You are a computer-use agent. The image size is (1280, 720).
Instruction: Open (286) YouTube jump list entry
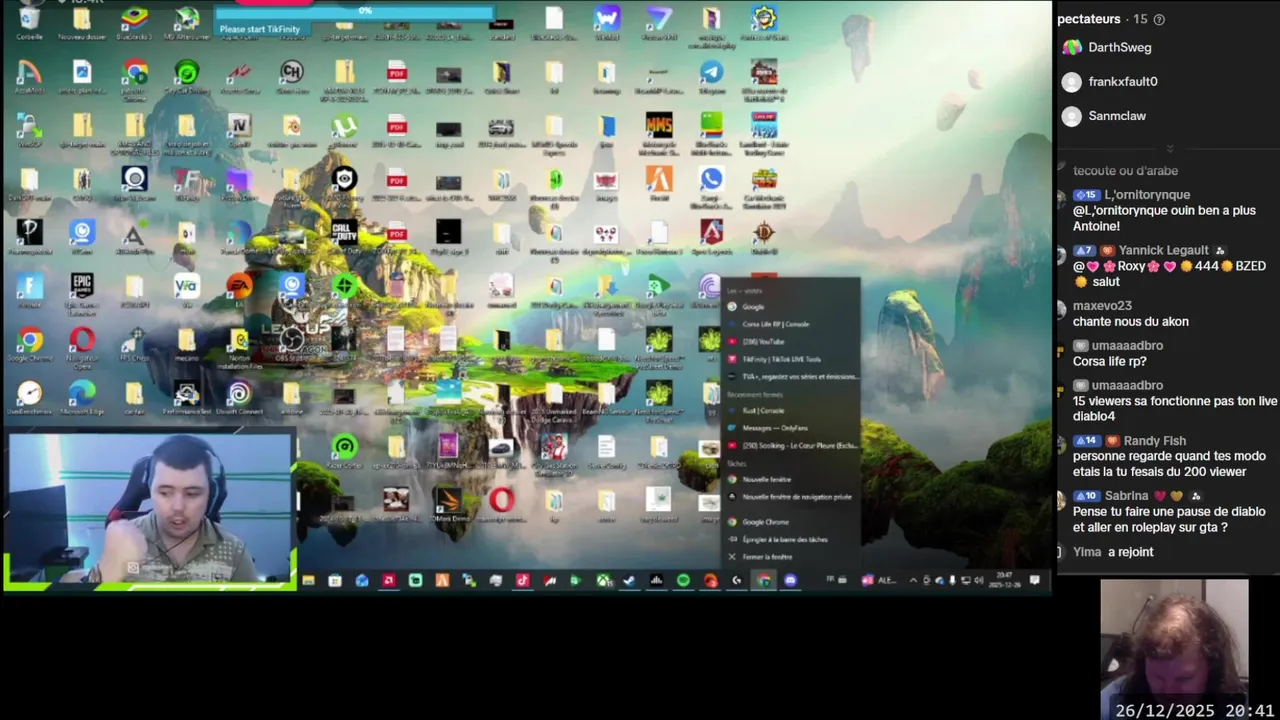coord(790,341)
